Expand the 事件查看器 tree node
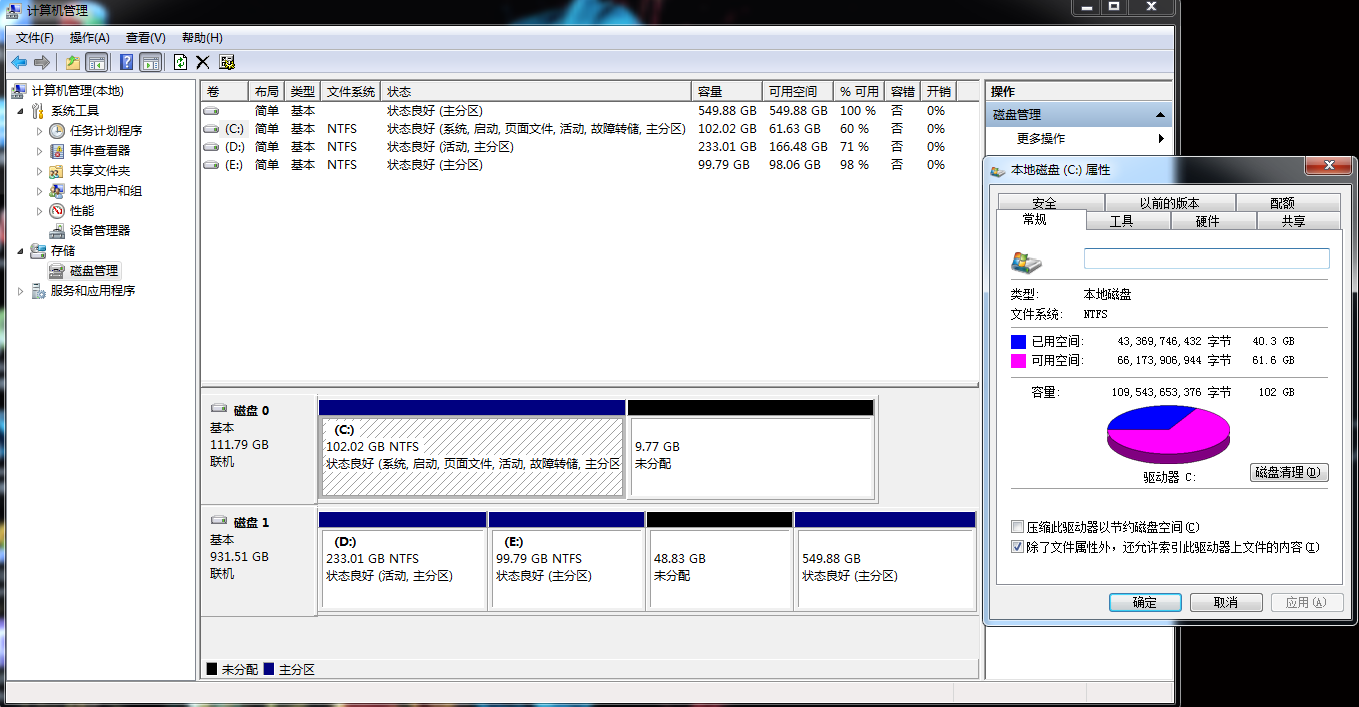 (x=40, y=151)
